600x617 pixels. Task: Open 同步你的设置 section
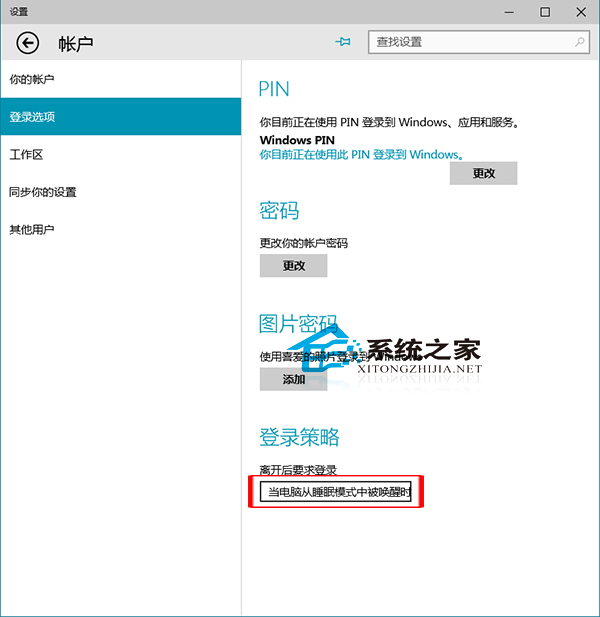[x=120, y=192]
